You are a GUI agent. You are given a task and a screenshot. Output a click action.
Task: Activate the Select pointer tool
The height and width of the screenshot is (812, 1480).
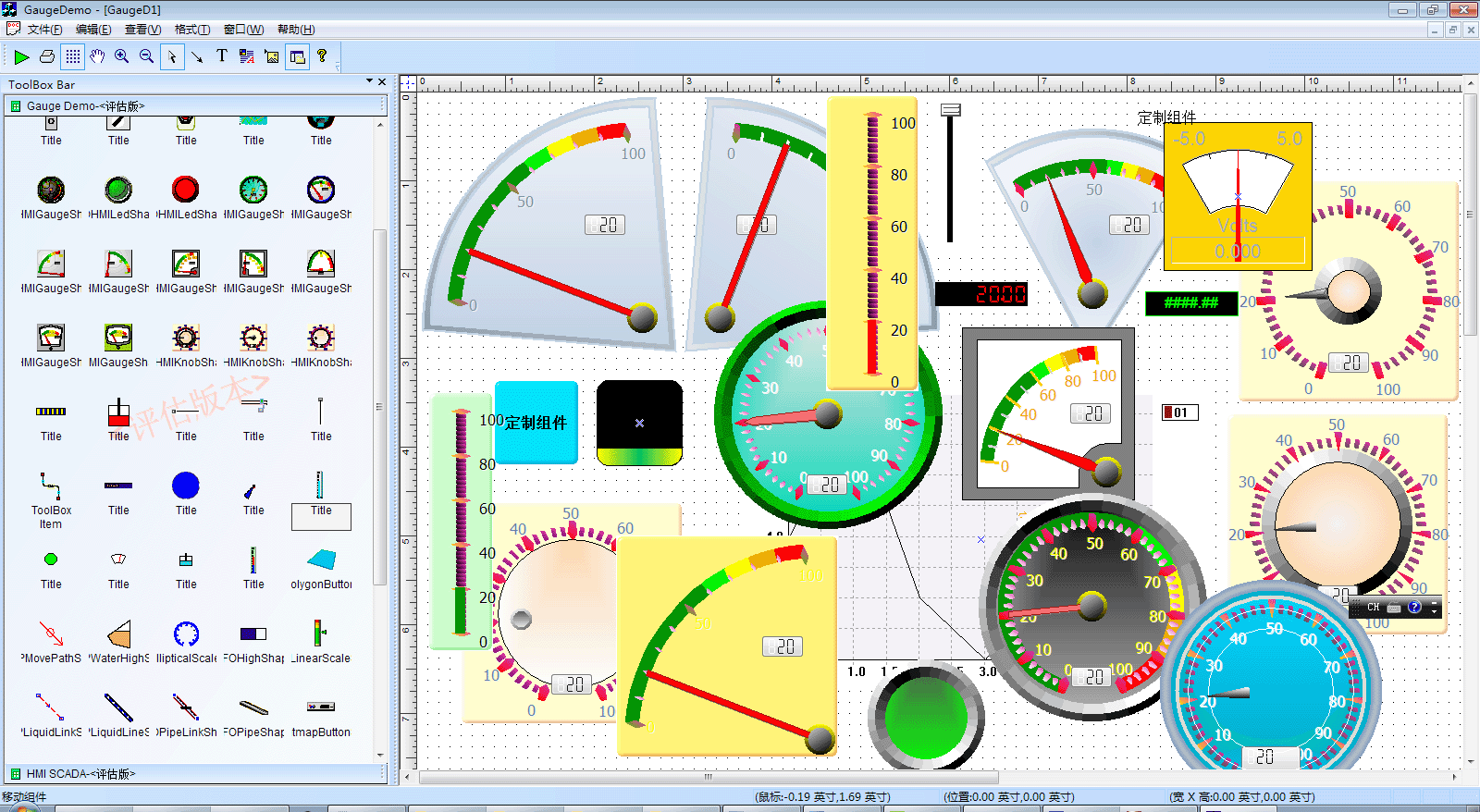(x=172, y=57)
